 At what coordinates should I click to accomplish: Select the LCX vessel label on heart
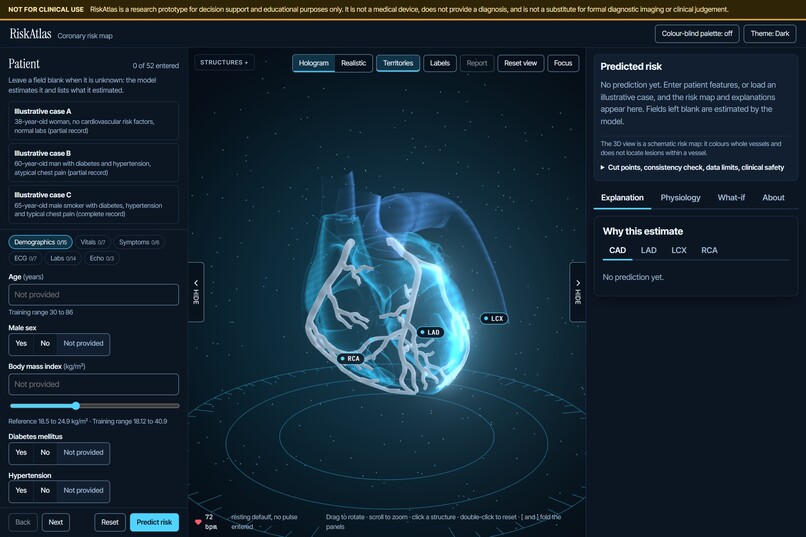pos(493,319)
